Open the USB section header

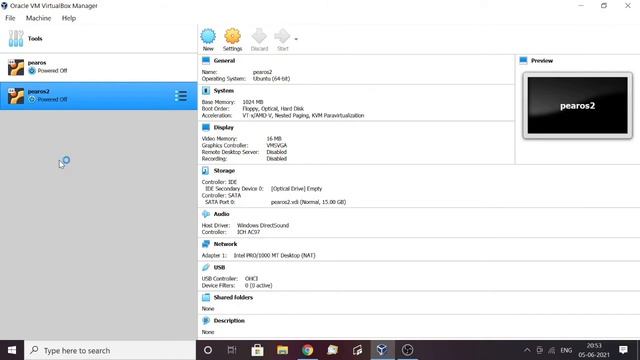point(219,267)
